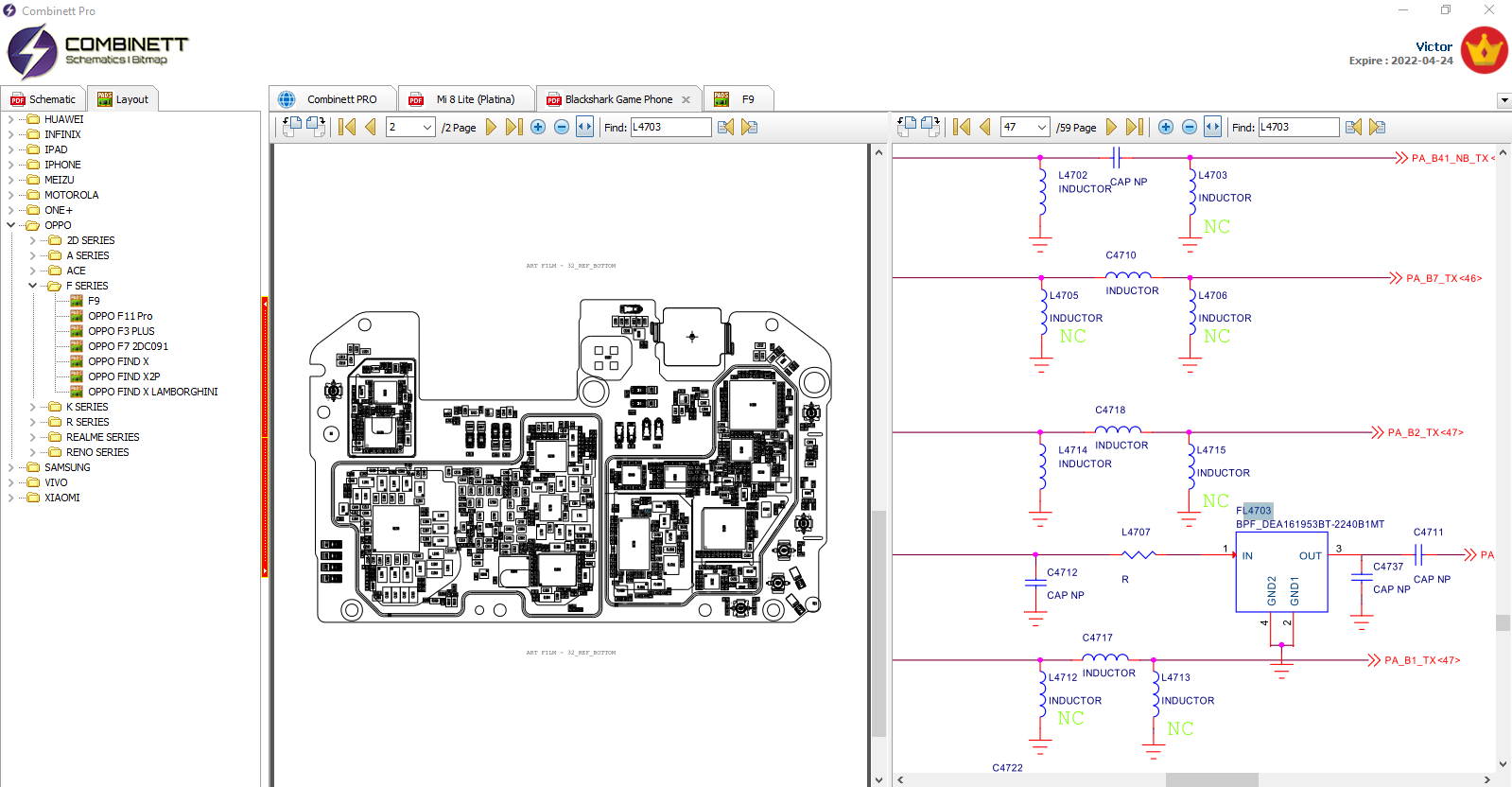Go to first page in layout viewer
Screen dimensions: 1512x787
tap(347, 127)
